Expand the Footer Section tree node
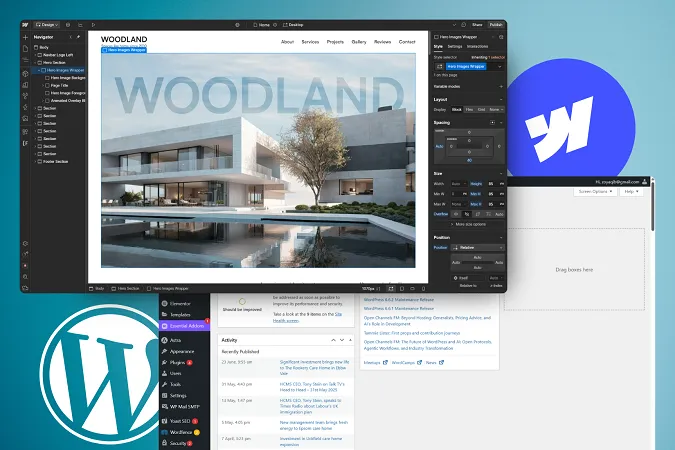This screenshot has height=450, width=675. pos(35,162)
